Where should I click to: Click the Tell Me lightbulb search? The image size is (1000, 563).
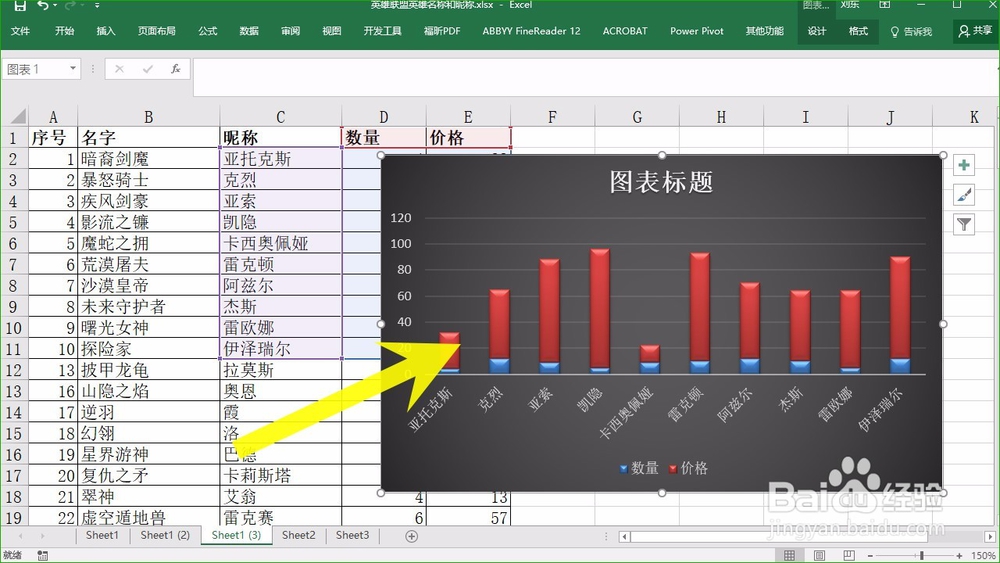(x=911, y=31)
